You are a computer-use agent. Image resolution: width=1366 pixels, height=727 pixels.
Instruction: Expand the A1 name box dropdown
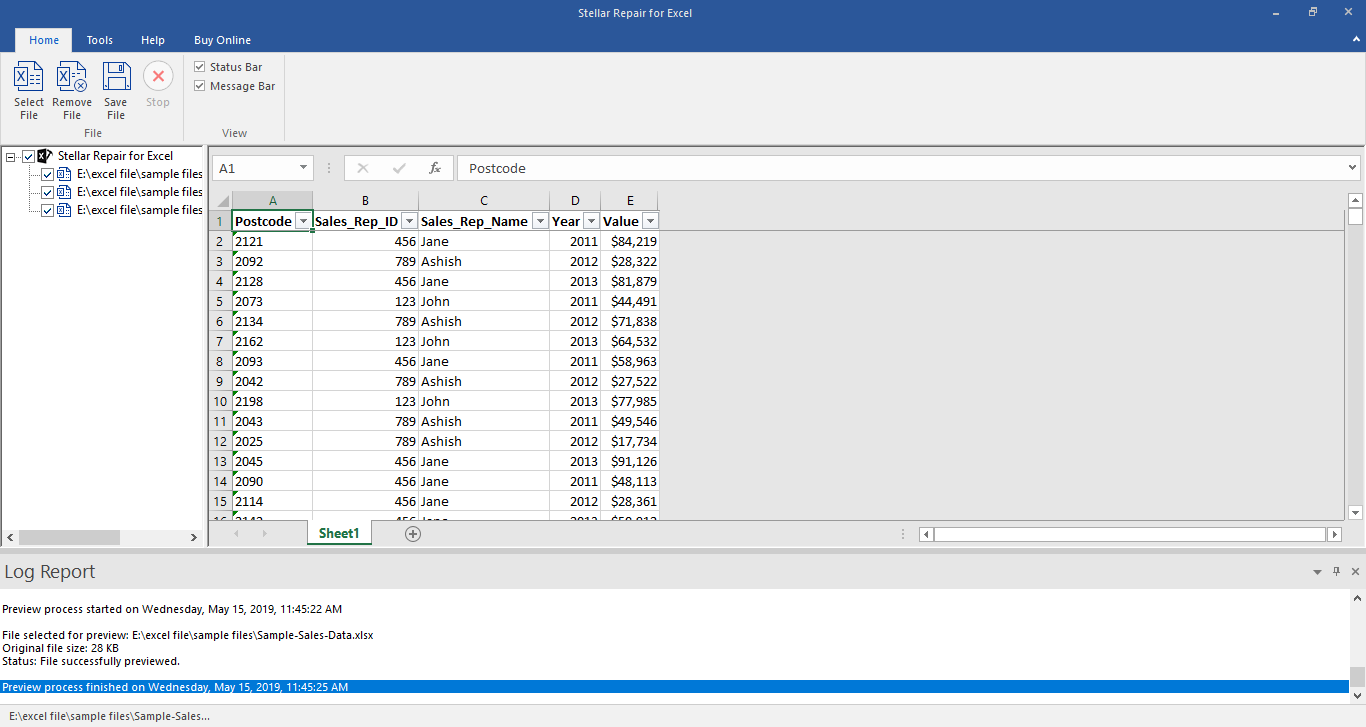[x=304, y=168]
